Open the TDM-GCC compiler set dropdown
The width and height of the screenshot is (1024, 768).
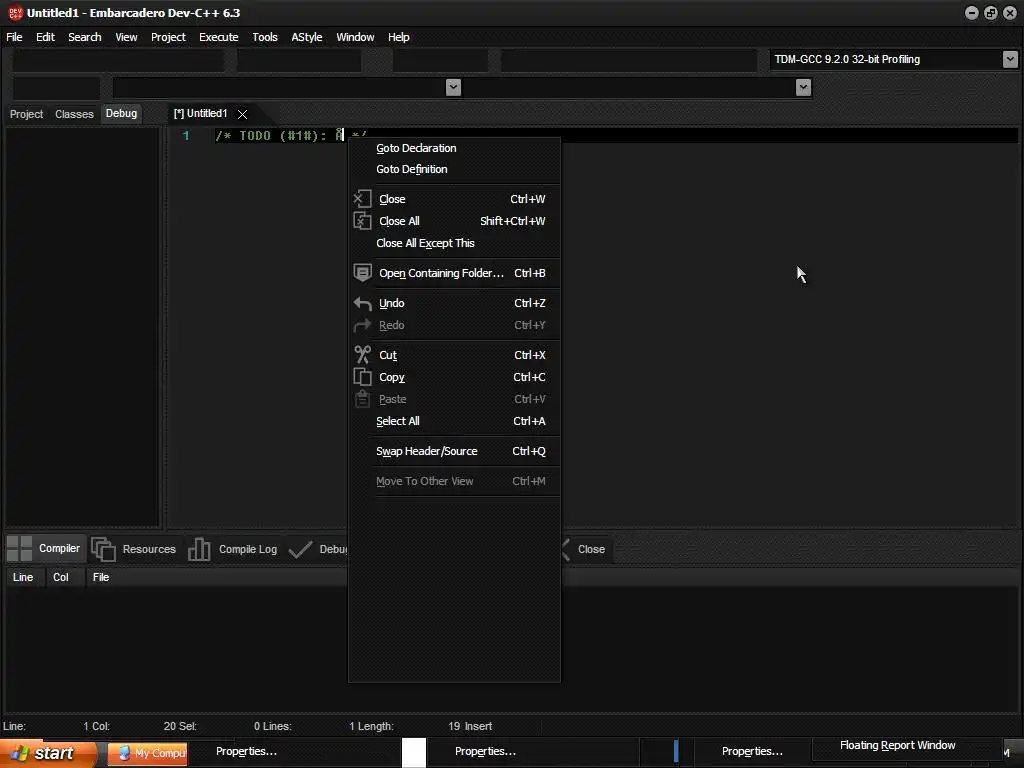(1010, 59)
